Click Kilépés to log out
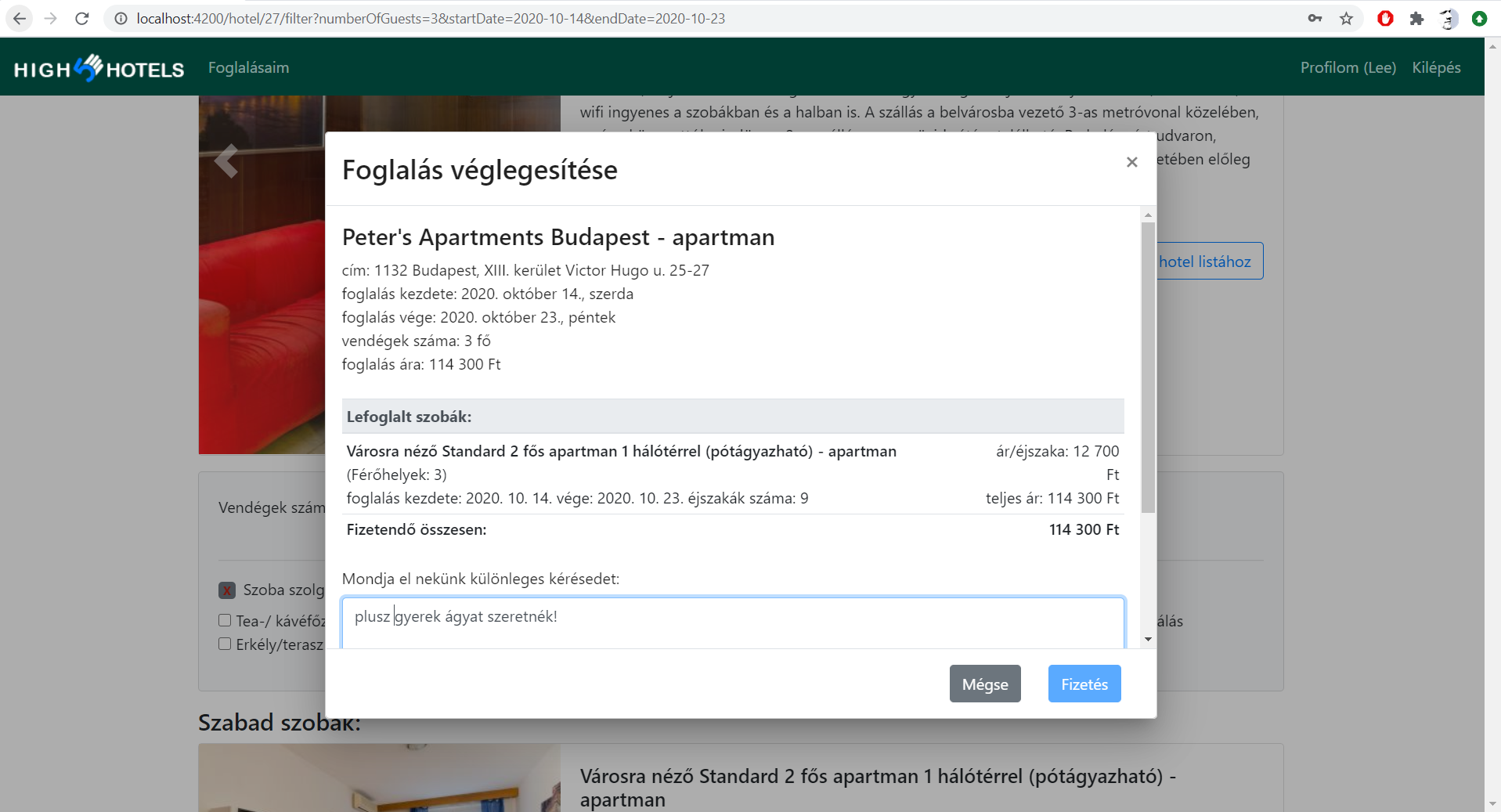This screenshot has height=812, width=1501. 1436,67
